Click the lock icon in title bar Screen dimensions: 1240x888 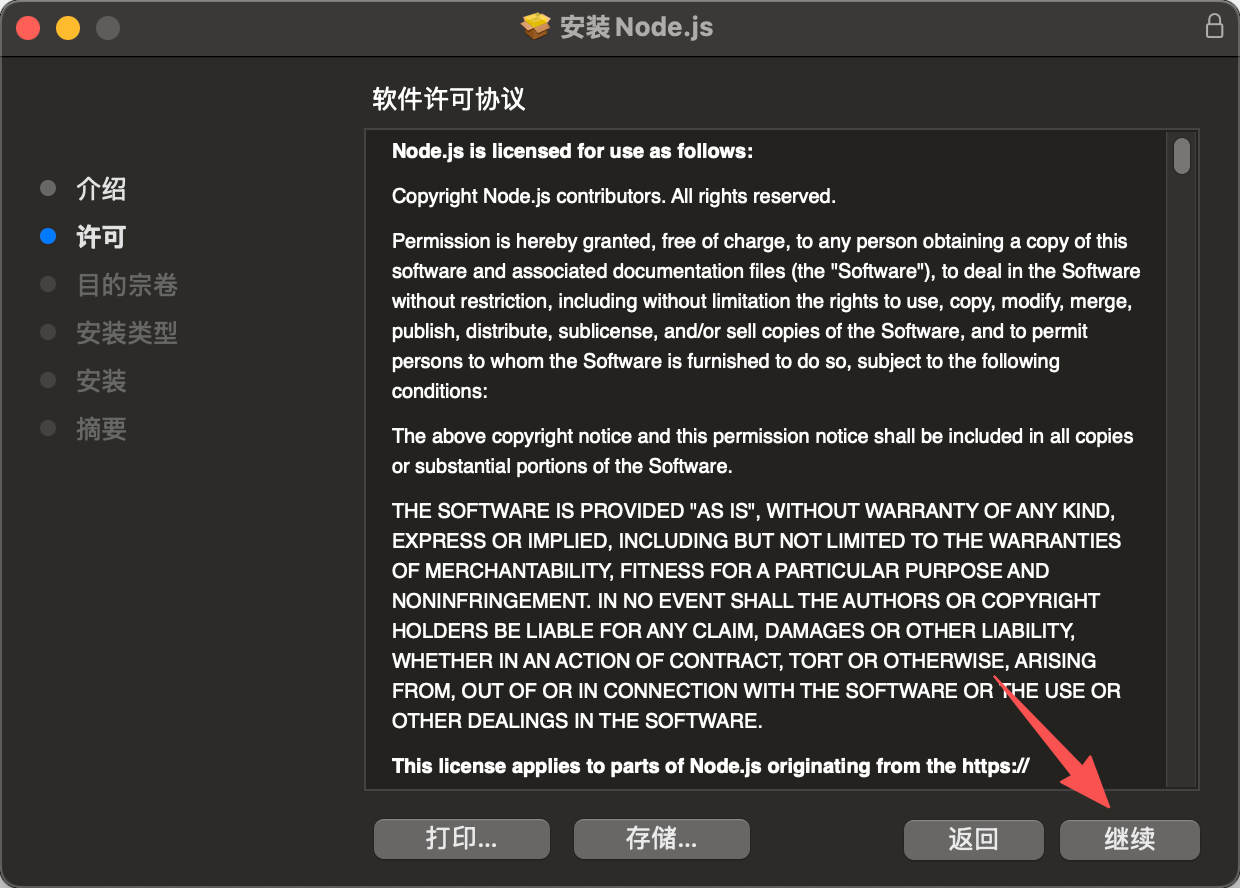[x=1214, y=26]
